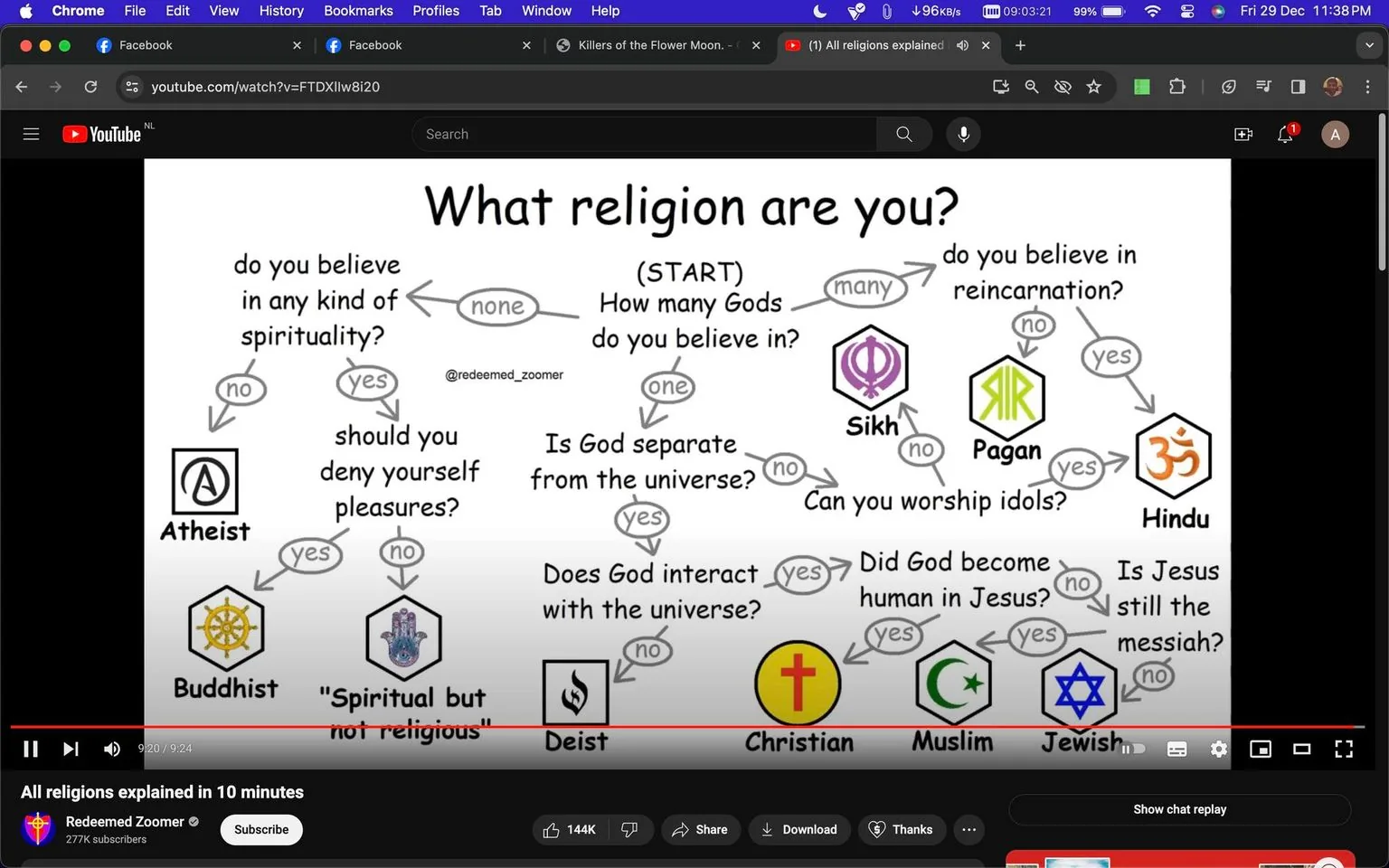Enter fullscreen mode

click(x=1344, y=749)
